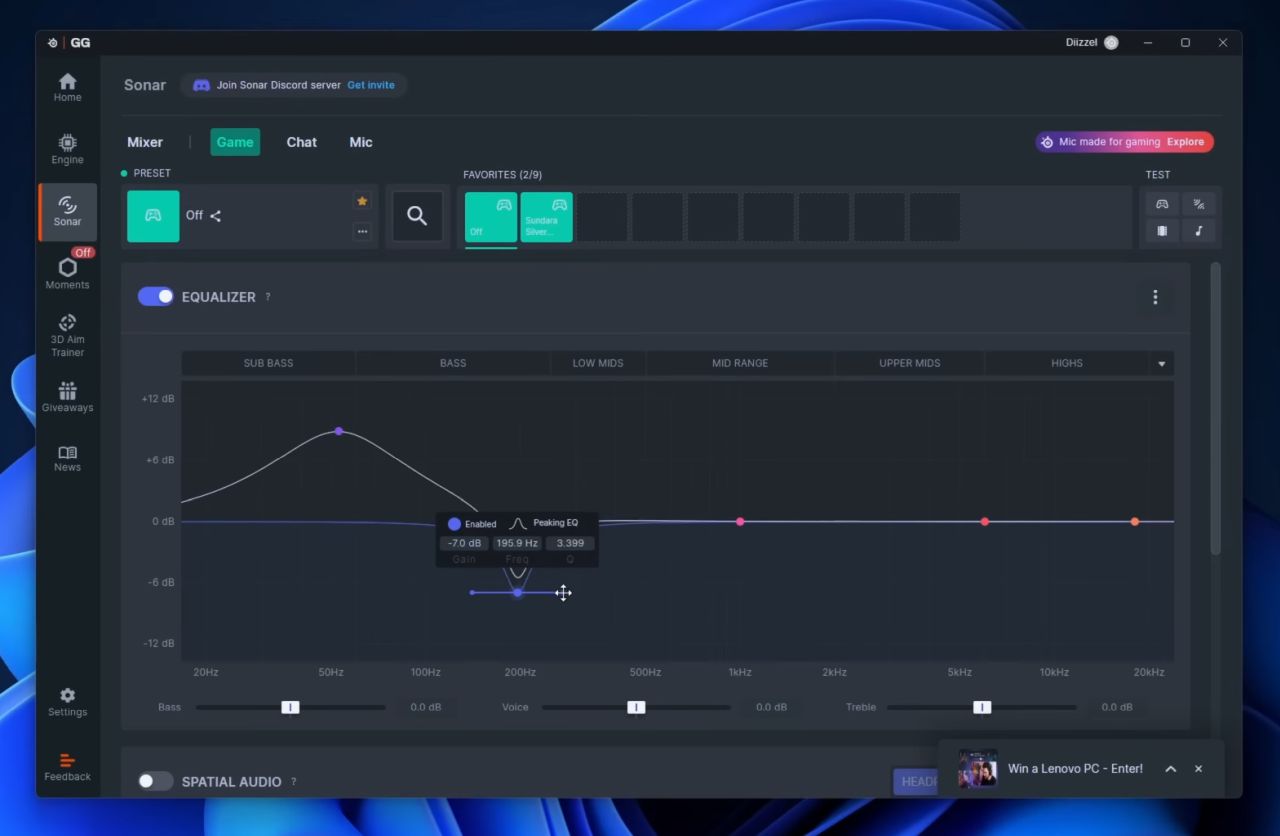The height and width of the screenshot is (836, 1280).
Task: Open Settings gear in sidebar
Action: point(67,702)
